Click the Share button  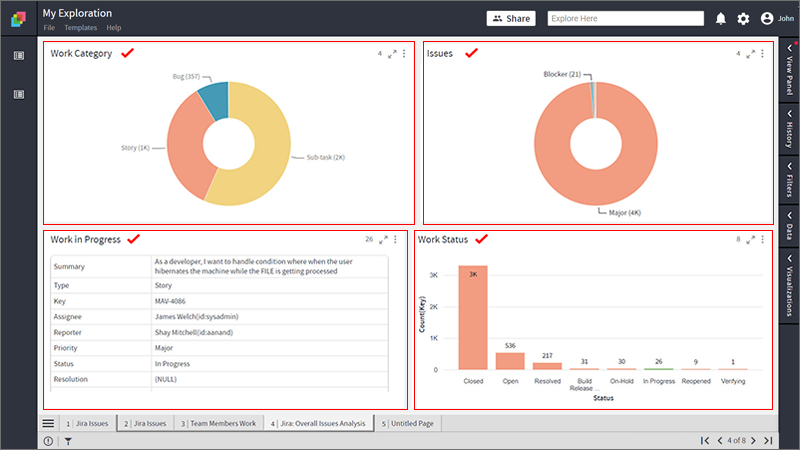point(511,18)
